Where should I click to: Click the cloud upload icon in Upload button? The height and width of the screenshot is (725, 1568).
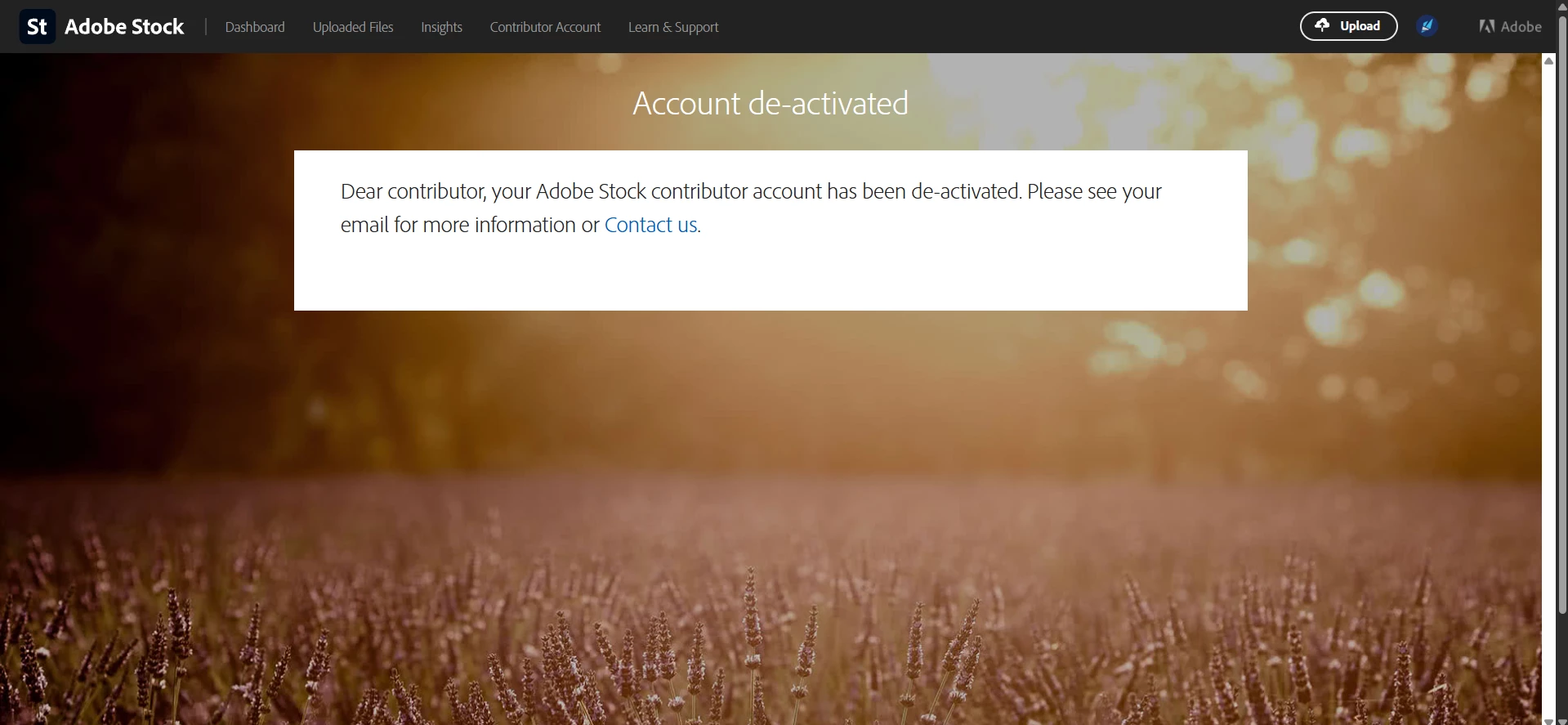(1322, 25)
